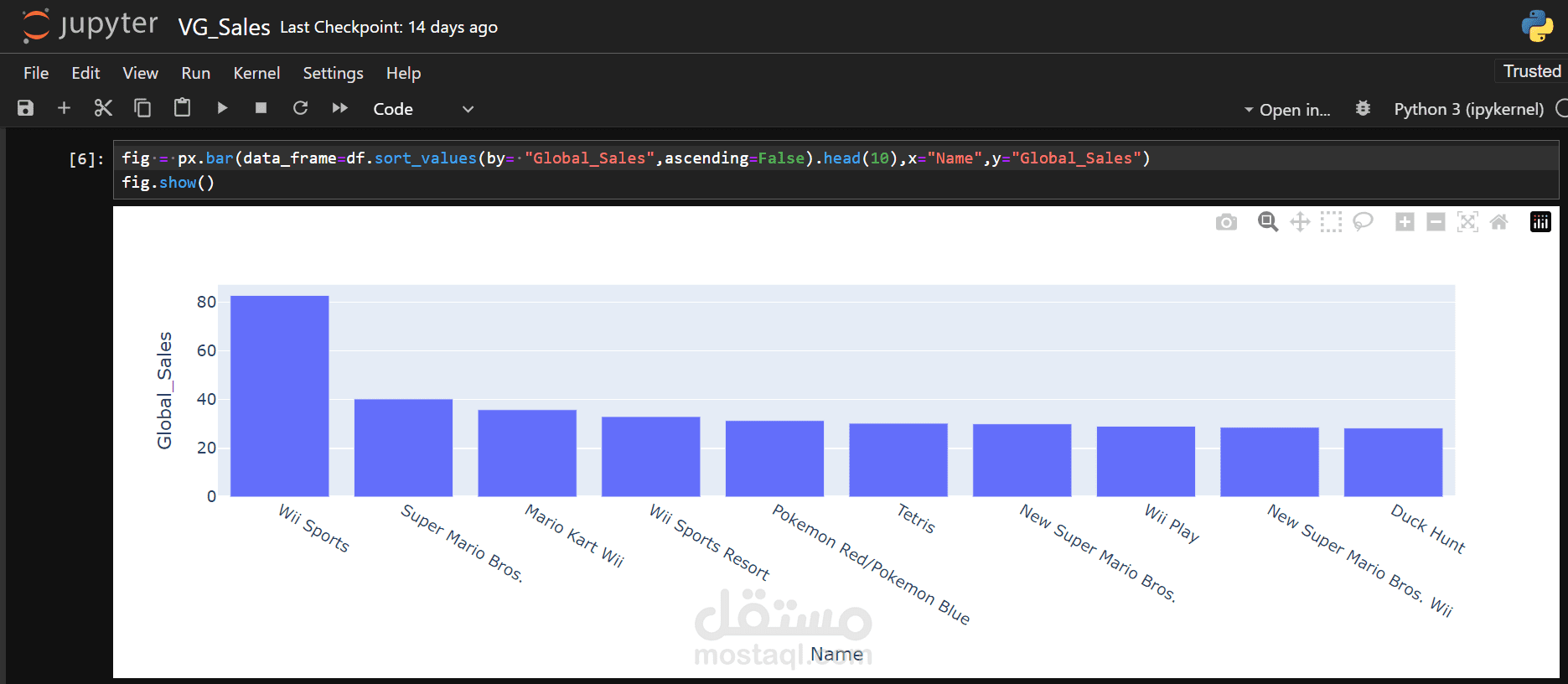Rename notebook via VG_Sales title
Image resolution: width=1568 pixels, height=684 pixels.
[224, 28]
